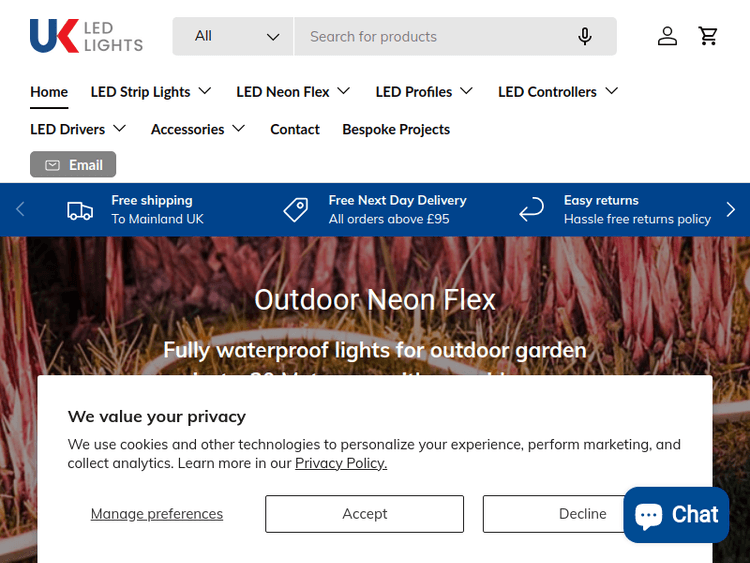Click the previous announcement arrow

[x=20, y=210]
